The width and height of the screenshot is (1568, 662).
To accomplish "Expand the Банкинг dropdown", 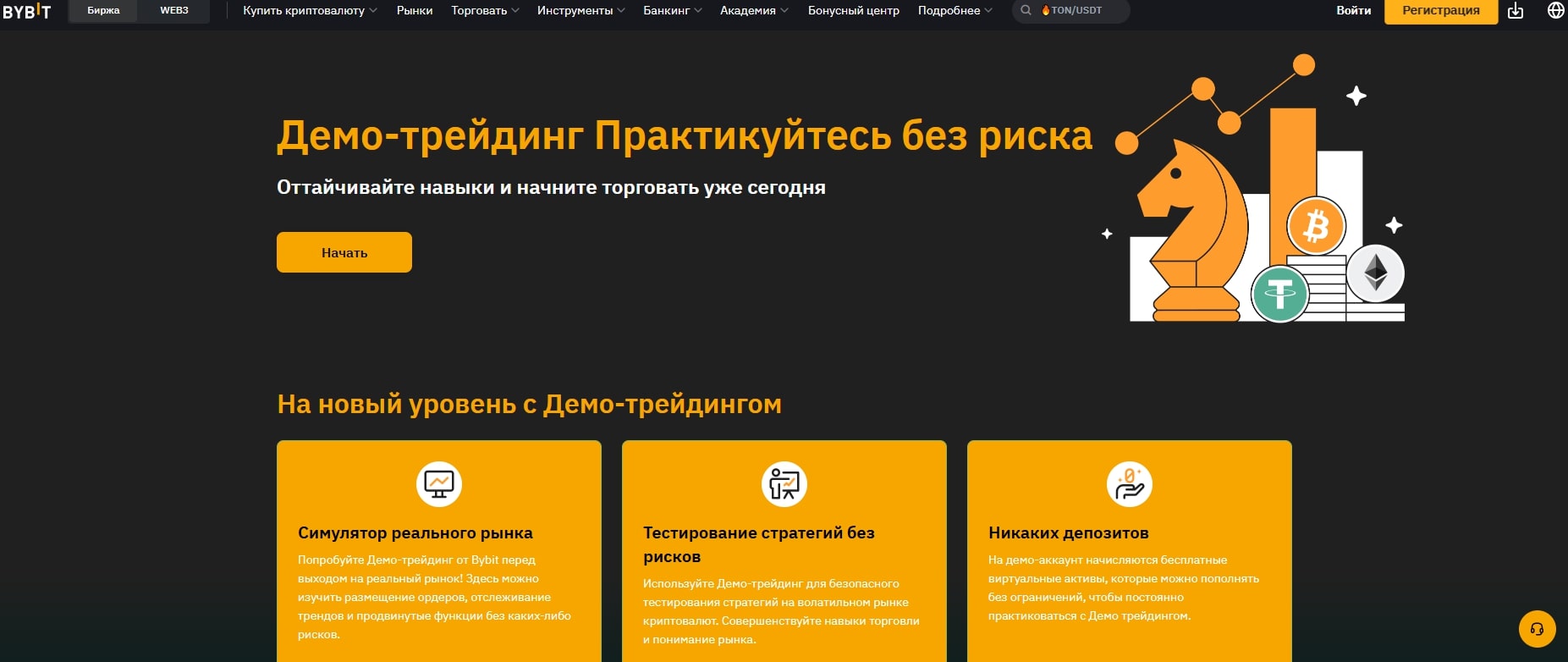I will 673,11.
